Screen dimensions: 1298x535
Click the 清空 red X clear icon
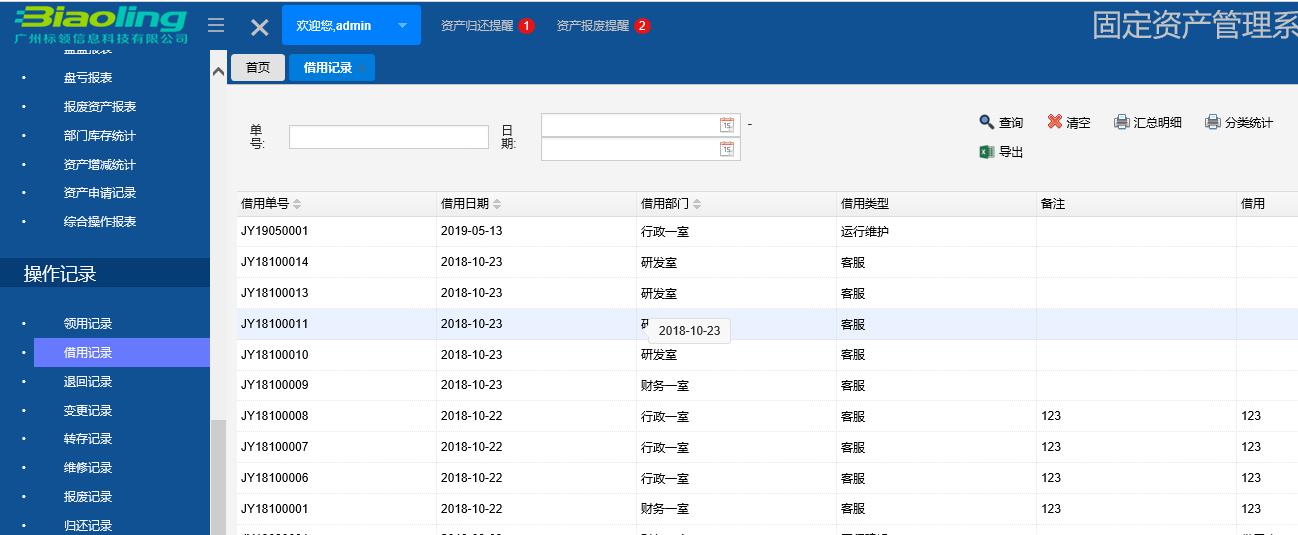click(x=1054, y=122)
